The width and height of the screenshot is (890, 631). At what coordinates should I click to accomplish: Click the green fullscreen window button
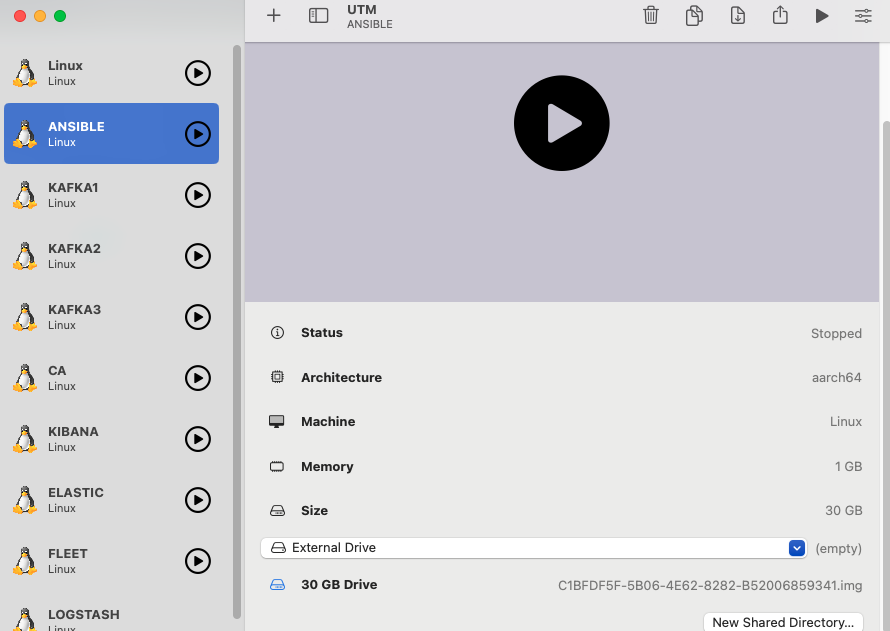(x=60, y=16)
